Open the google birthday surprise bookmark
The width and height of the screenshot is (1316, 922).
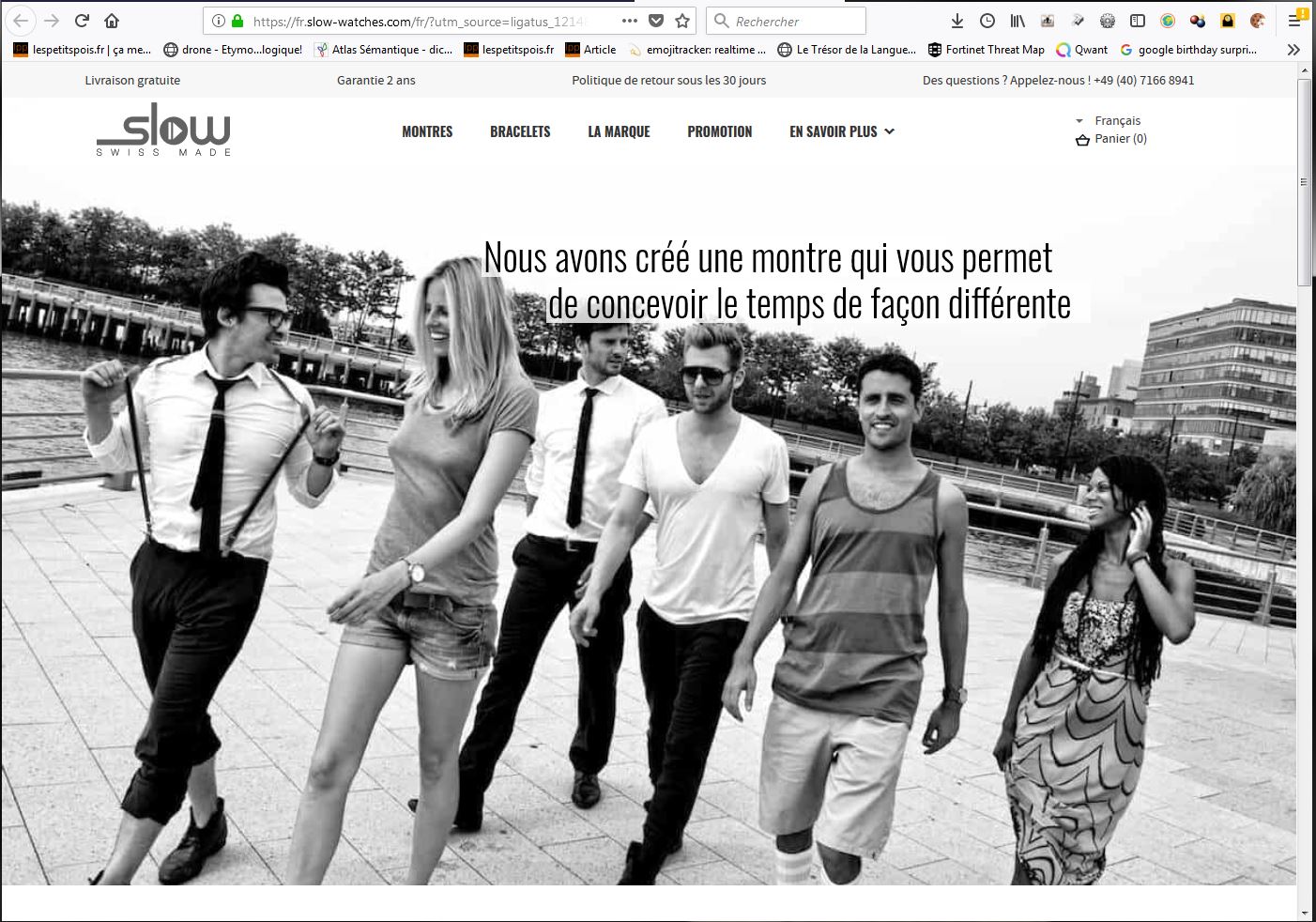coord(1189,50)
